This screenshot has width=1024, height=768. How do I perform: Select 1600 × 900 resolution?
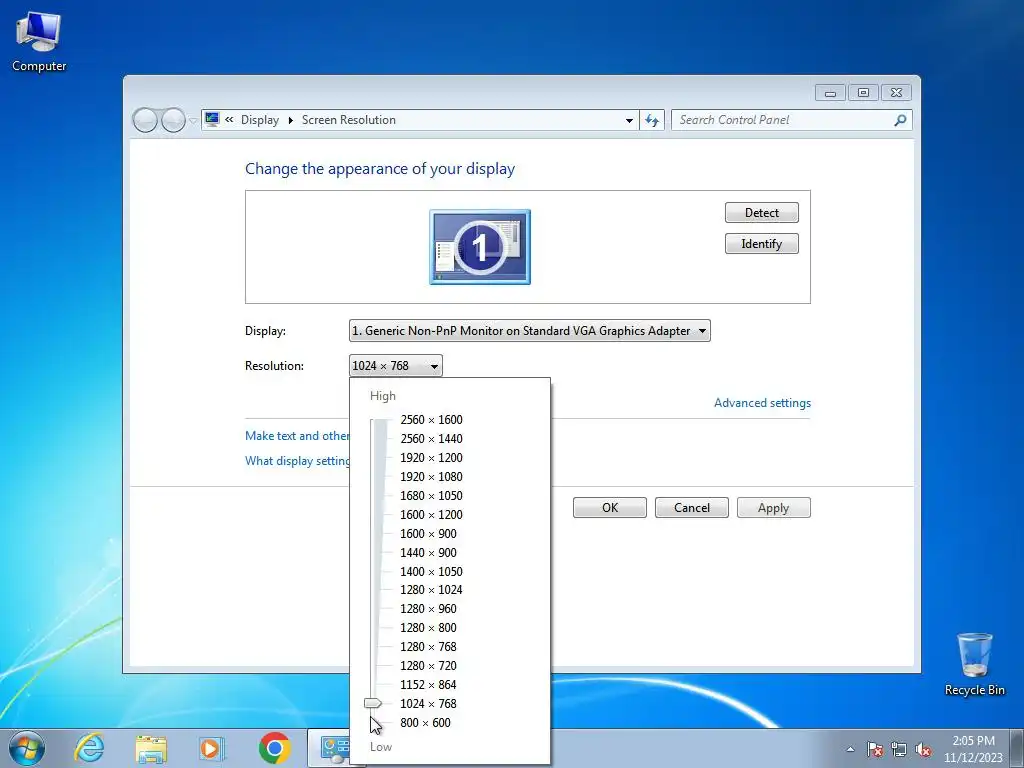pos(428,533)
